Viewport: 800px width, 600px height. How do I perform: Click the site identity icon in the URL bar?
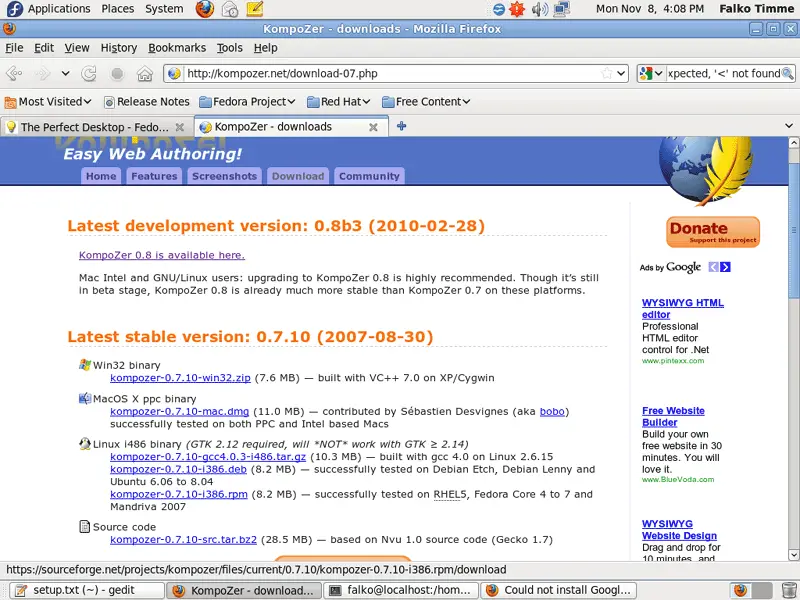pyautogui.click(x=174, y=73)
